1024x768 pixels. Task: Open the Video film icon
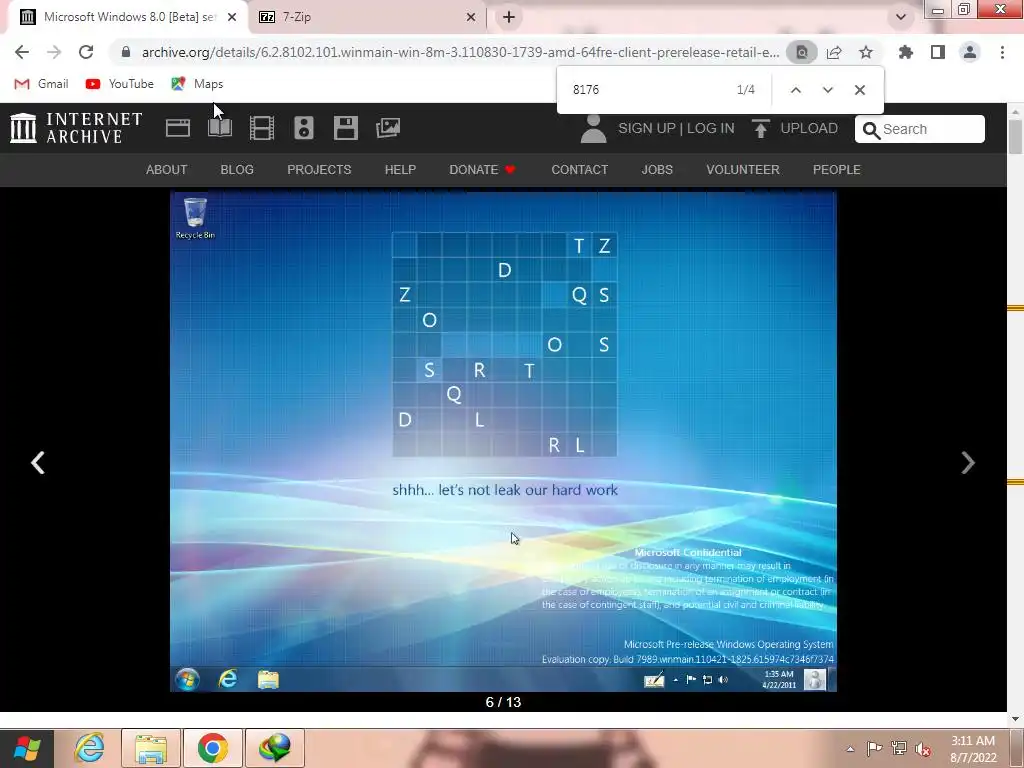tap(262, 128)
